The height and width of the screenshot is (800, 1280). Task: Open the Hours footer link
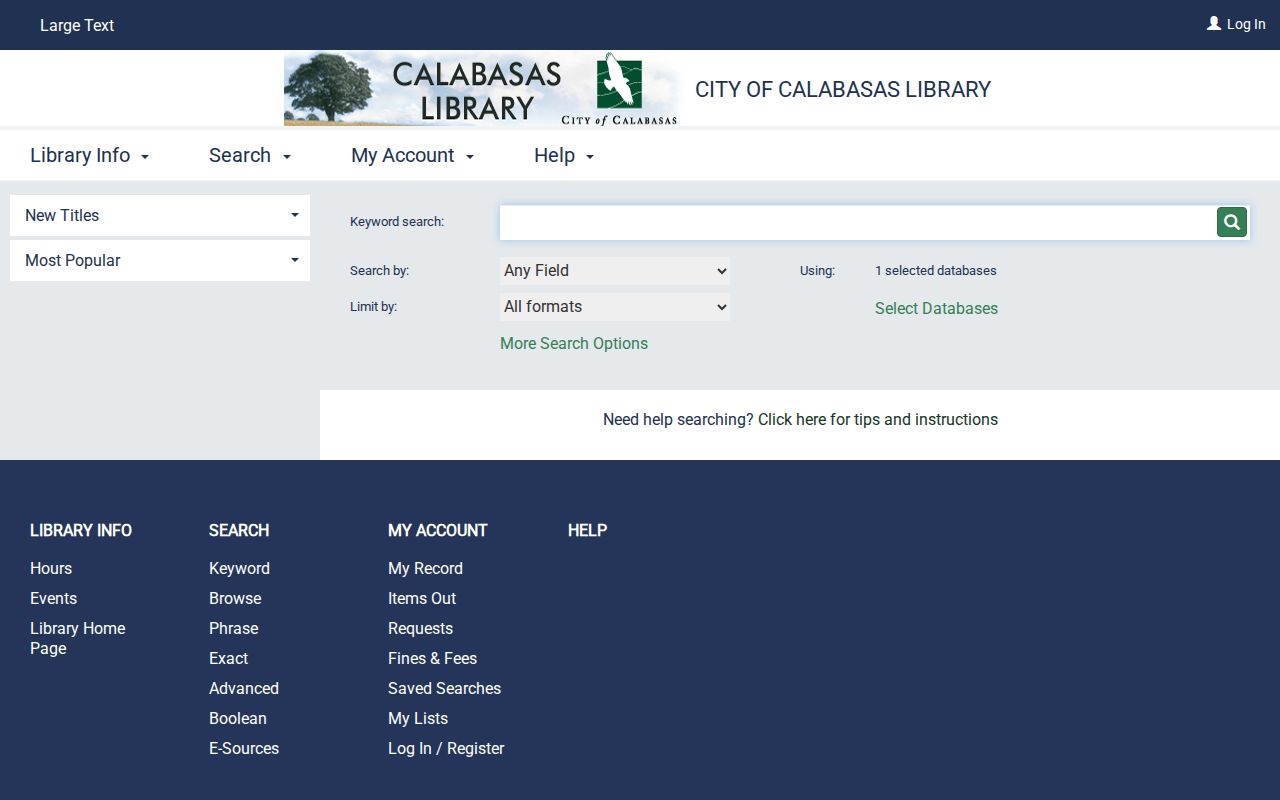51,568
